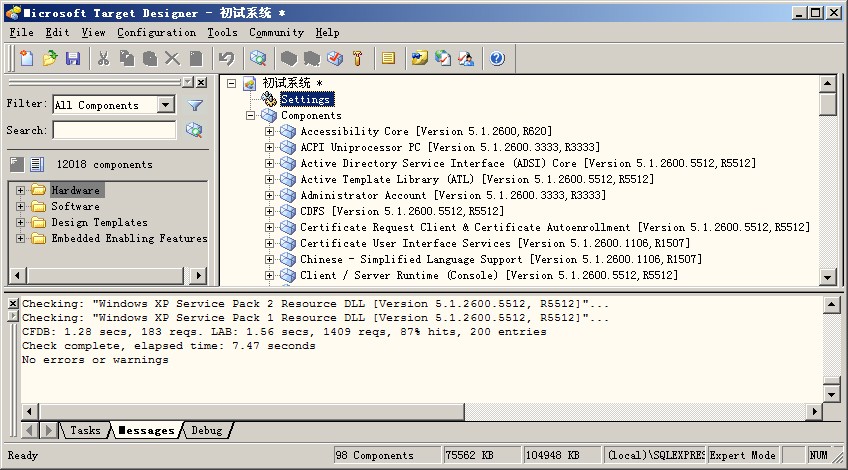Open the Configuration menu
The image size is (848, 470).
pos(157,32)
